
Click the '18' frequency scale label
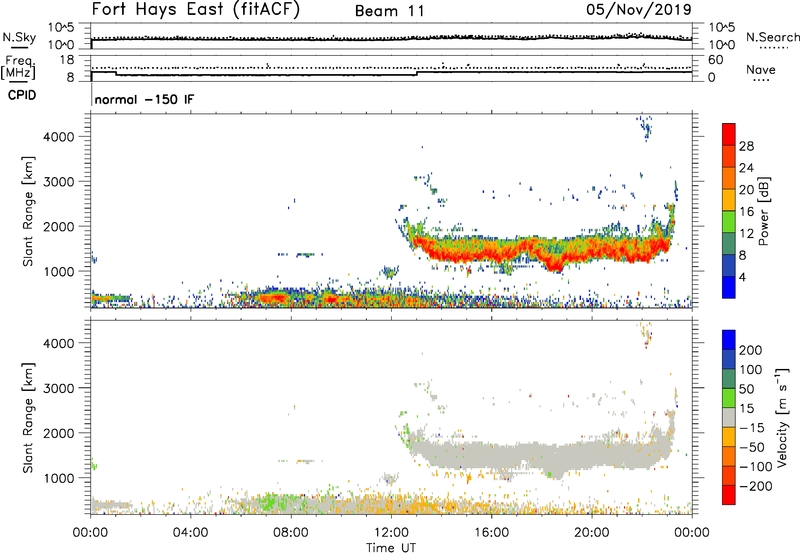(67, 60)
